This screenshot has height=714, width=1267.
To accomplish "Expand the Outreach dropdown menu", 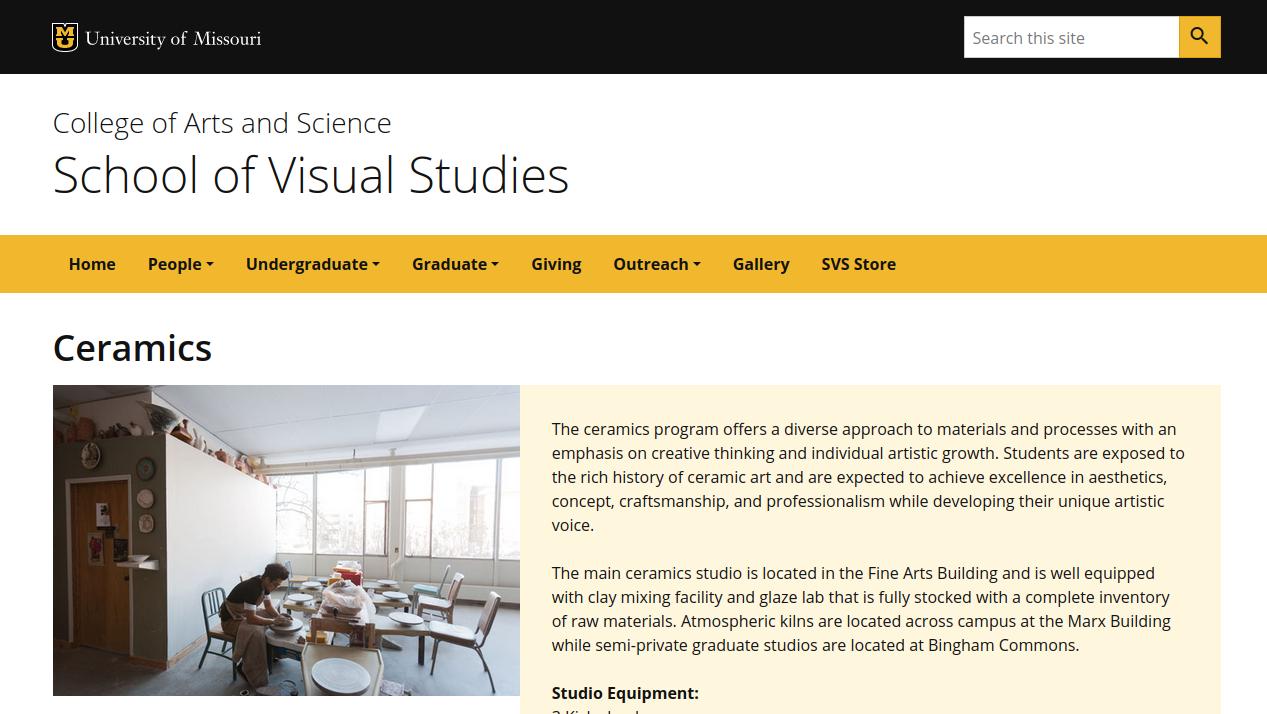I will pyautogui.click(x=656, y=264).
